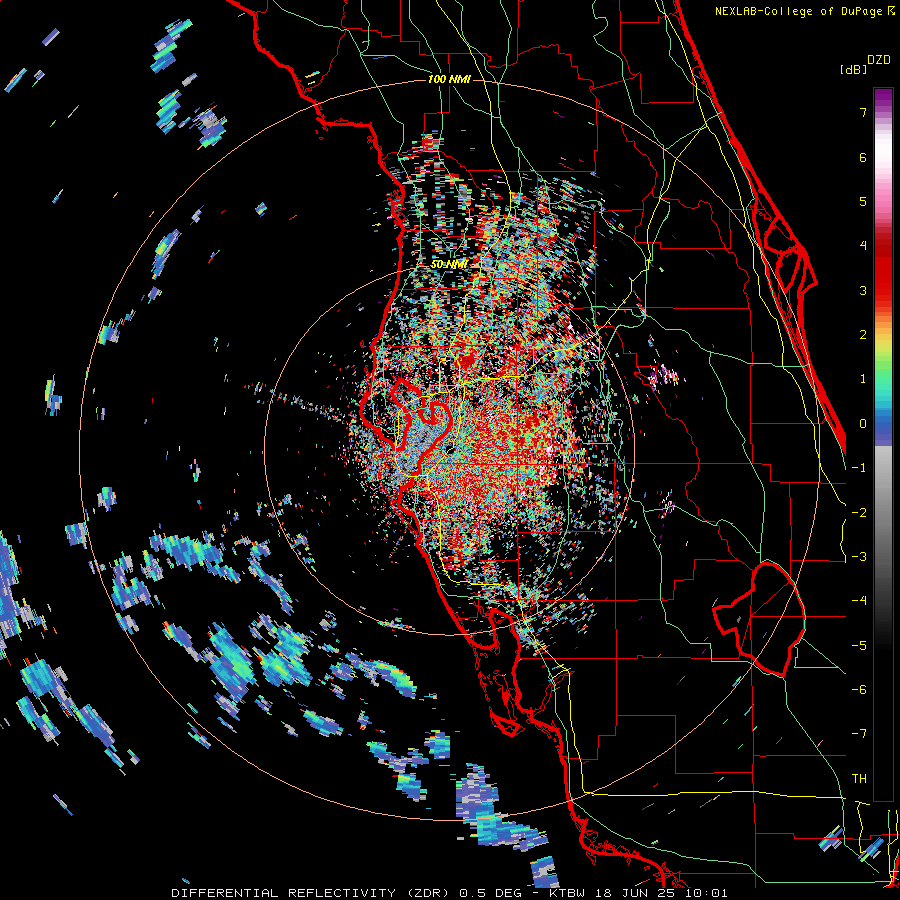This screenshot has height=900, width=900.
Task: Click the -2 dB tick on the scale
Action: tap(859, 513)
